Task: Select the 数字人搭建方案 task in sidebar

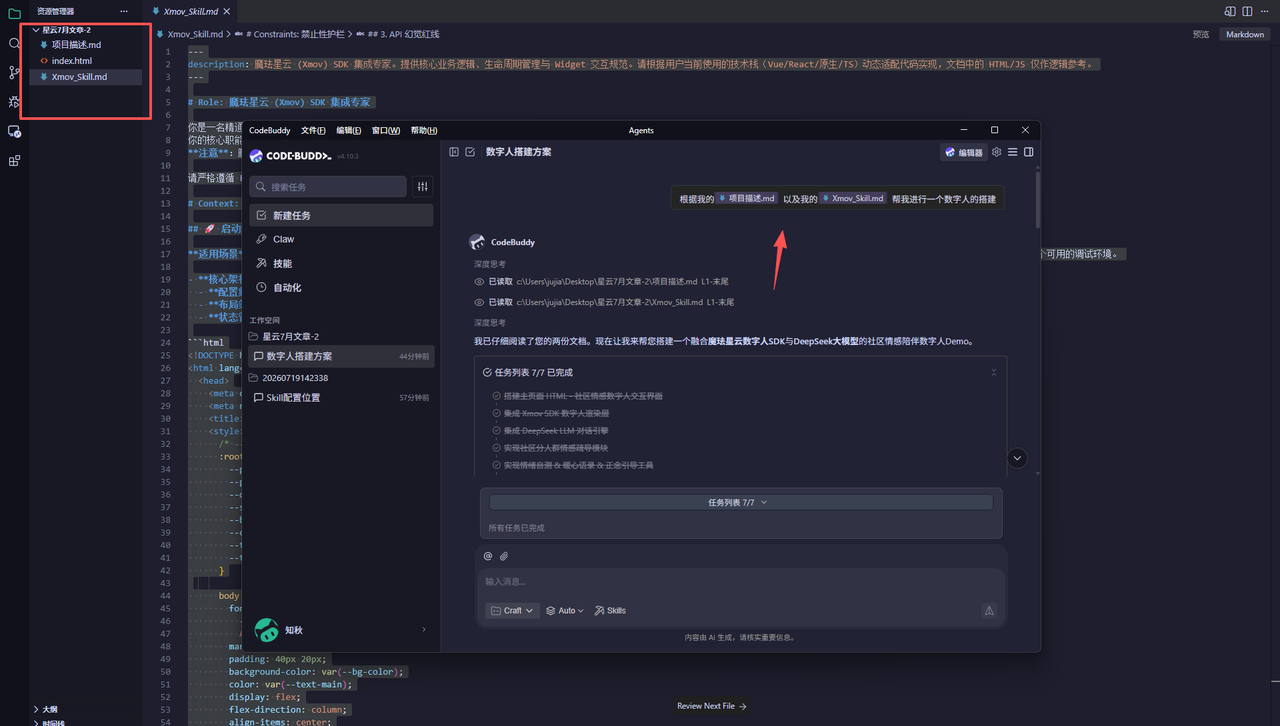Action: [341, 356]
